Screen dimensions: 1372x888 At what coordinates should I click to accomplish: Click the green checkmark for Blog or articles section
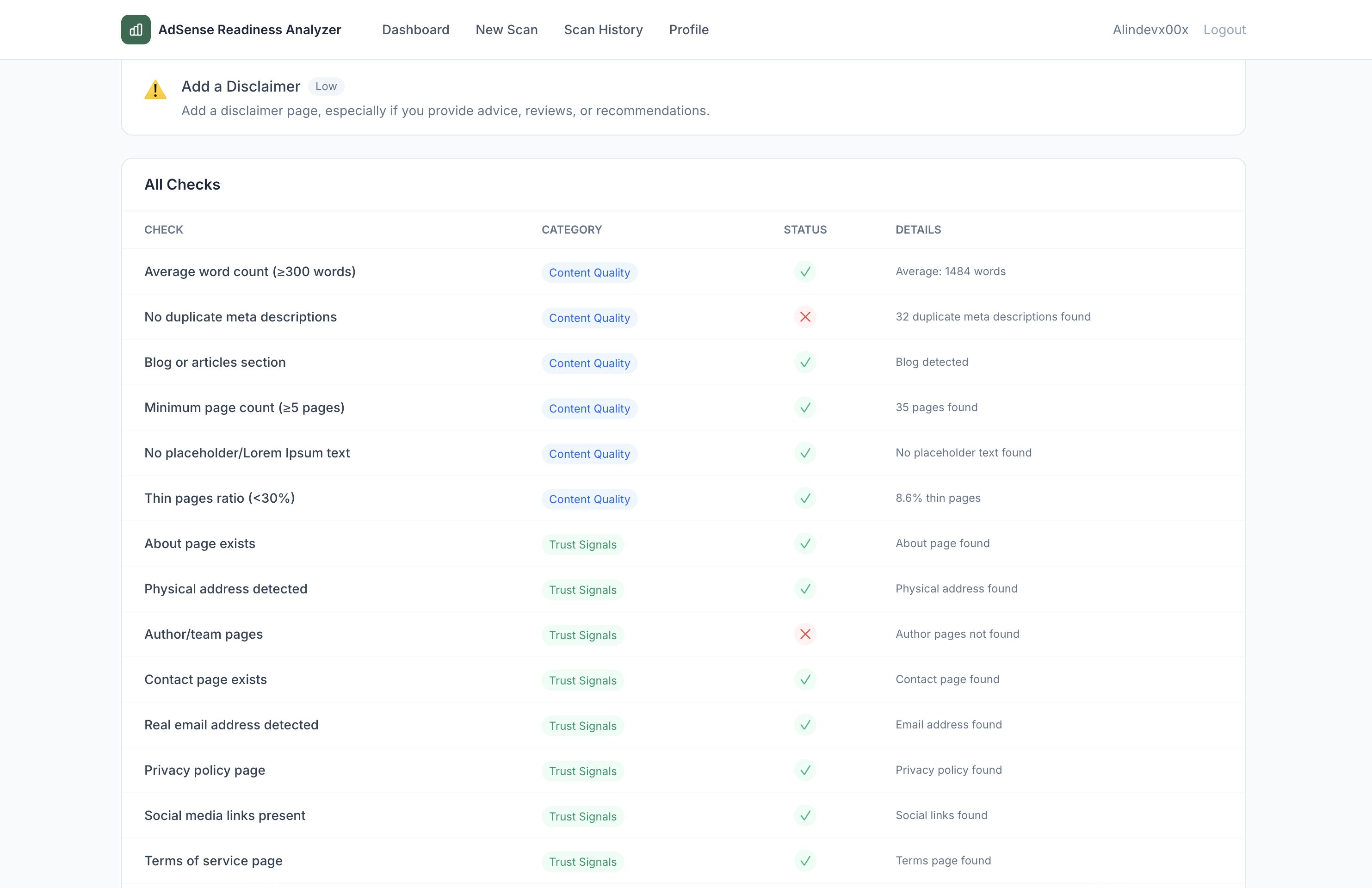[805, 362]
